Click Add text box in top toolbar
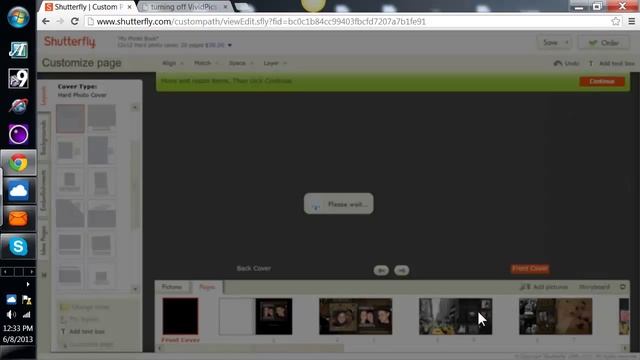This screenshot has width=640, height=360. pos(612,63)
